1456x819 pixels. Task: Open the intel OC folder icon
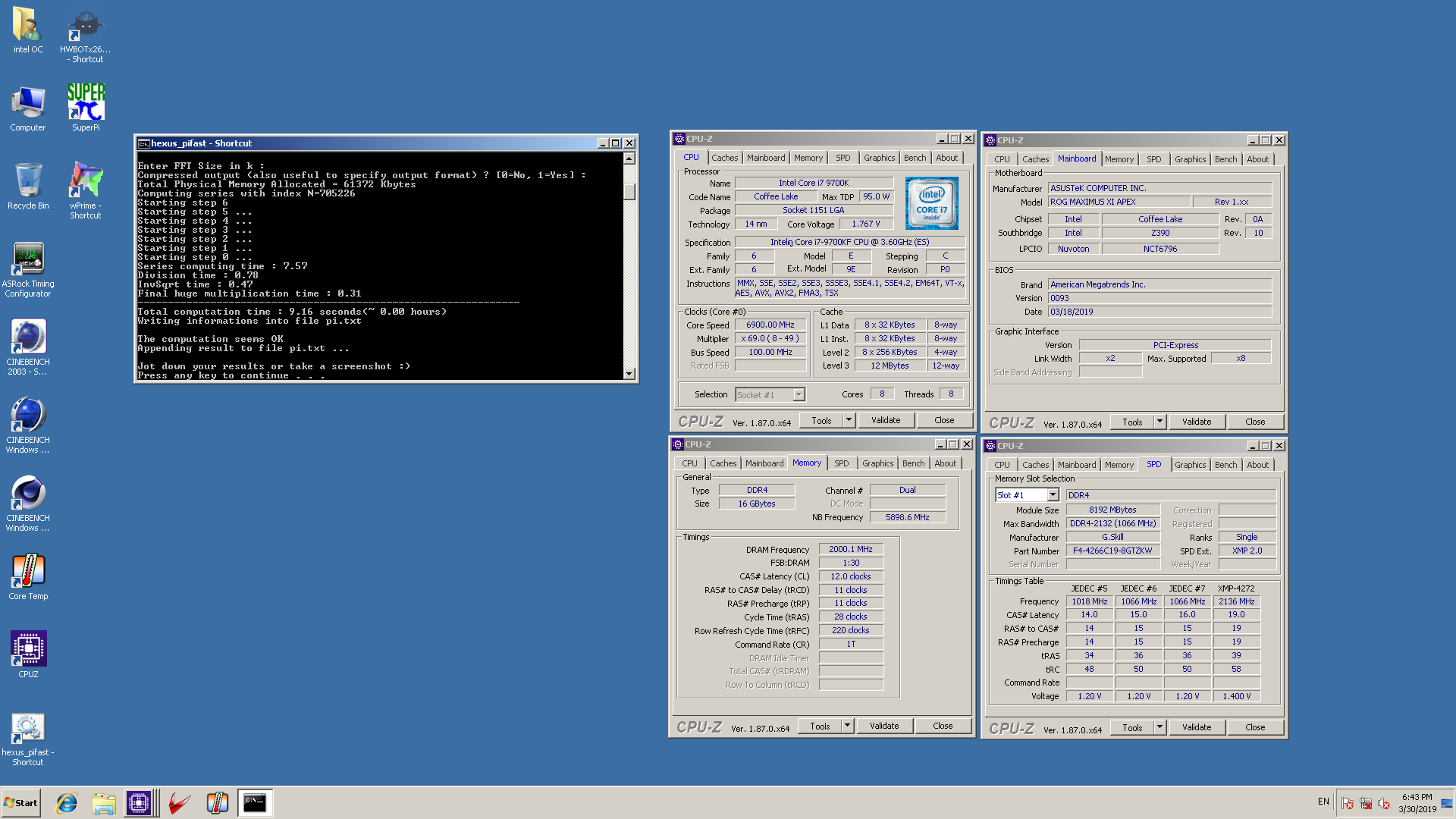click(x=28, y=30)
